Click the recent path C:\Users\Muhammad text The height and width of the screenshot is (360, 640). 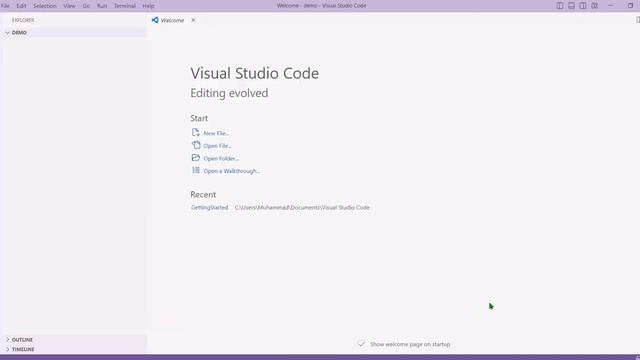pos(302,207)
